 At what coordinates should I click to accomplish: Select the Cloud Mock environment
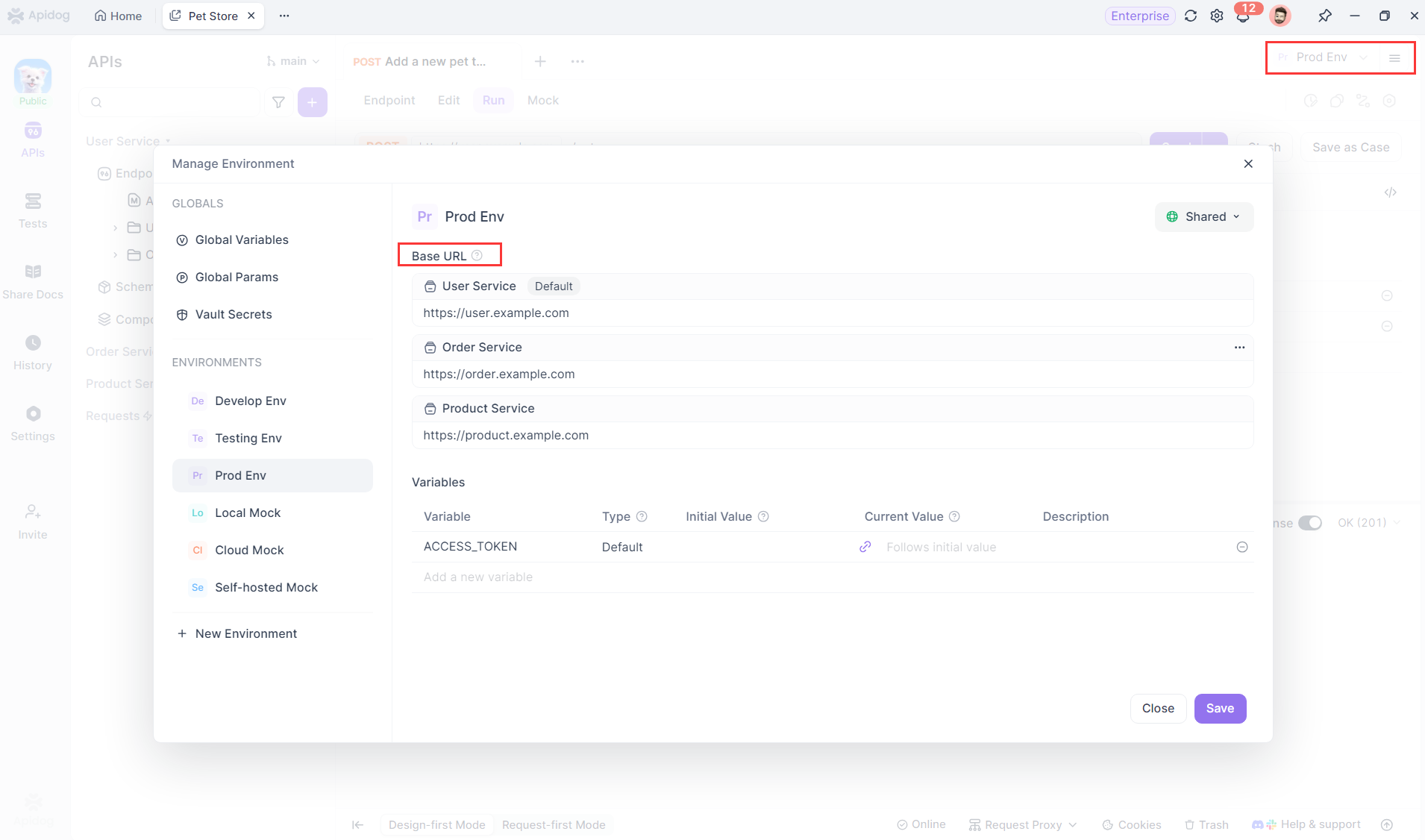coord(272,550)
